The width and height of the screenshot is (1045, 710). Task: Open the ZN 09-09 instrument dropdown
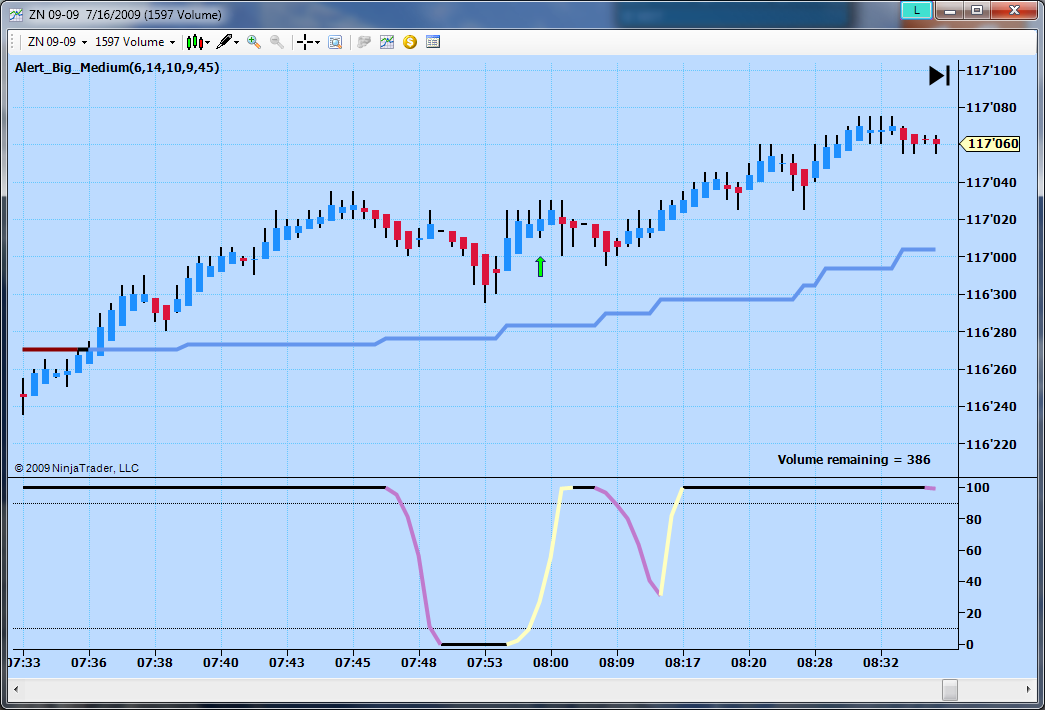click(57, 42)
